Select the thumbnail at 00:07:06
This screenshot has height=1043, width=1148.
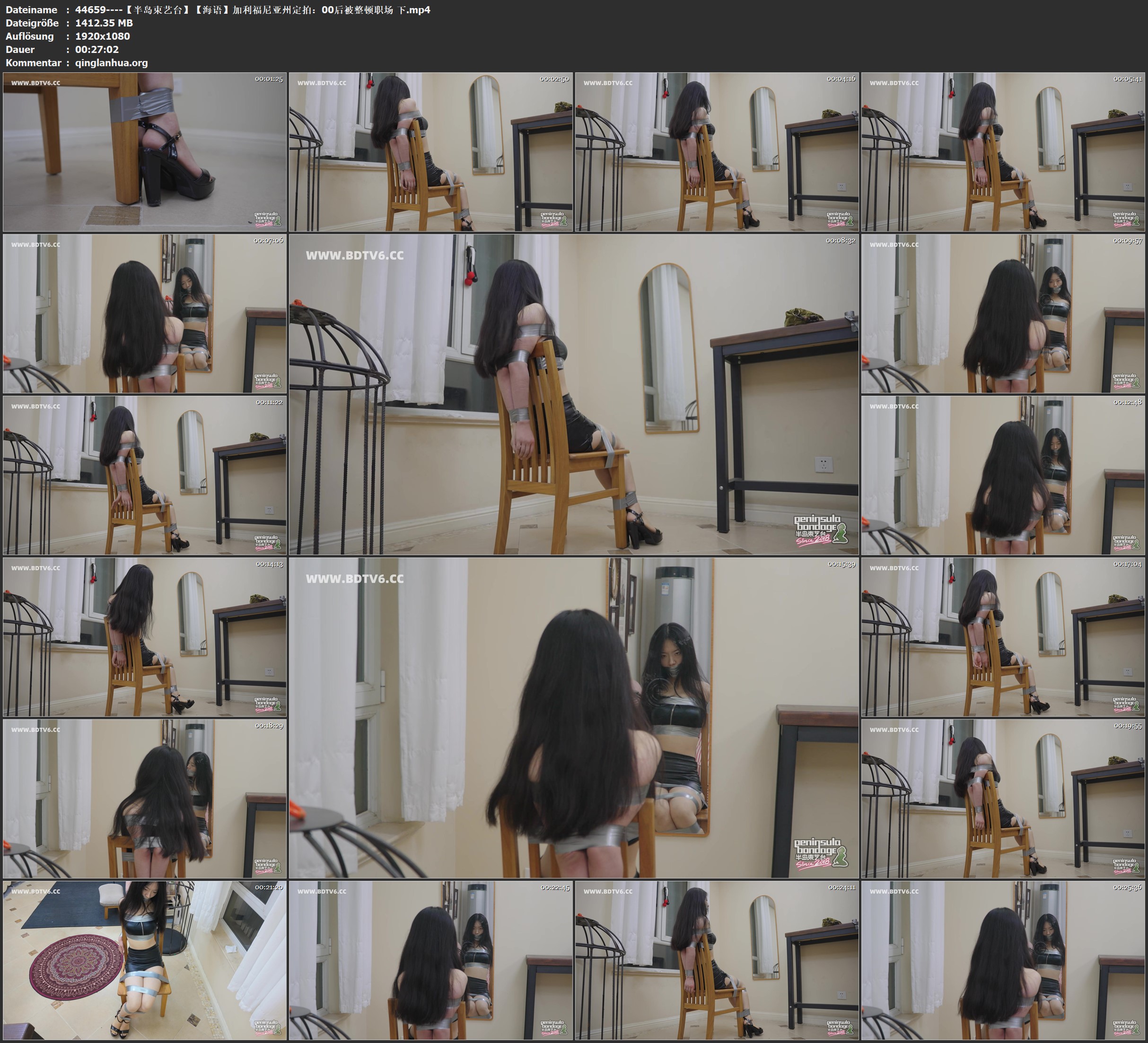pyautogui.click(x=145, y=313)
